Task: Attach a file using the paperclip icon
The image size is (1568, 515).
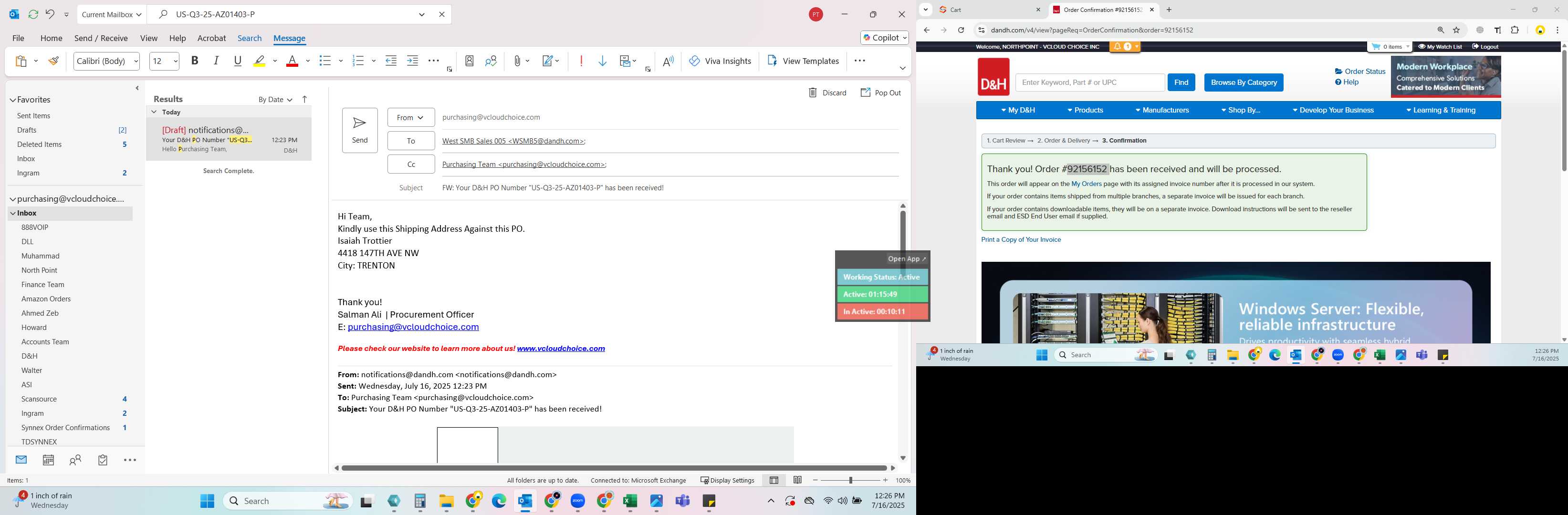Action: (517, 61)
